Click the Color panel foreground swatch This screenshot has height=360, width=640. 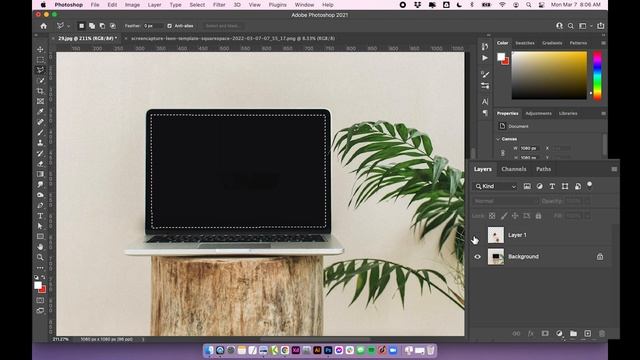pyautogui.click(x=501, y=57)
